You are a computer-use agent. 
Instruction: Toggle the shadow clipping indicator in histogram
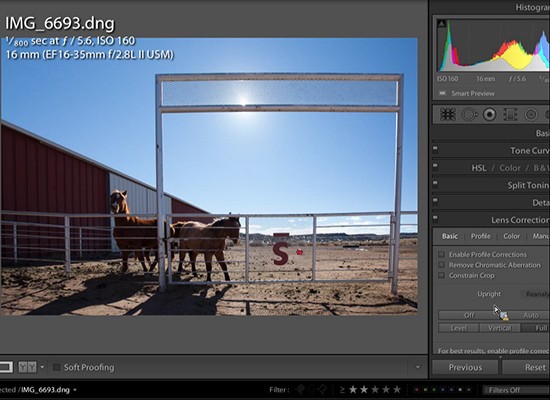click(x=442, y=24)
